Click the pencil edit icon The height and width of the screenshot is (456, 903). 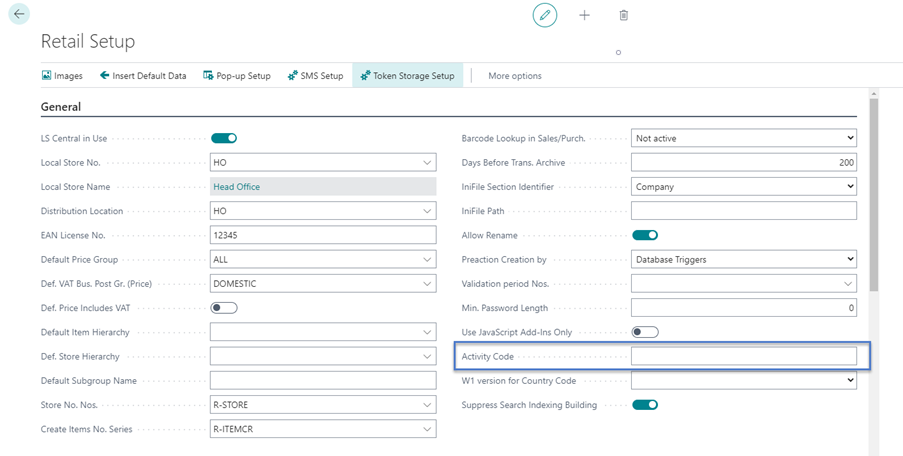coord(545,15)
